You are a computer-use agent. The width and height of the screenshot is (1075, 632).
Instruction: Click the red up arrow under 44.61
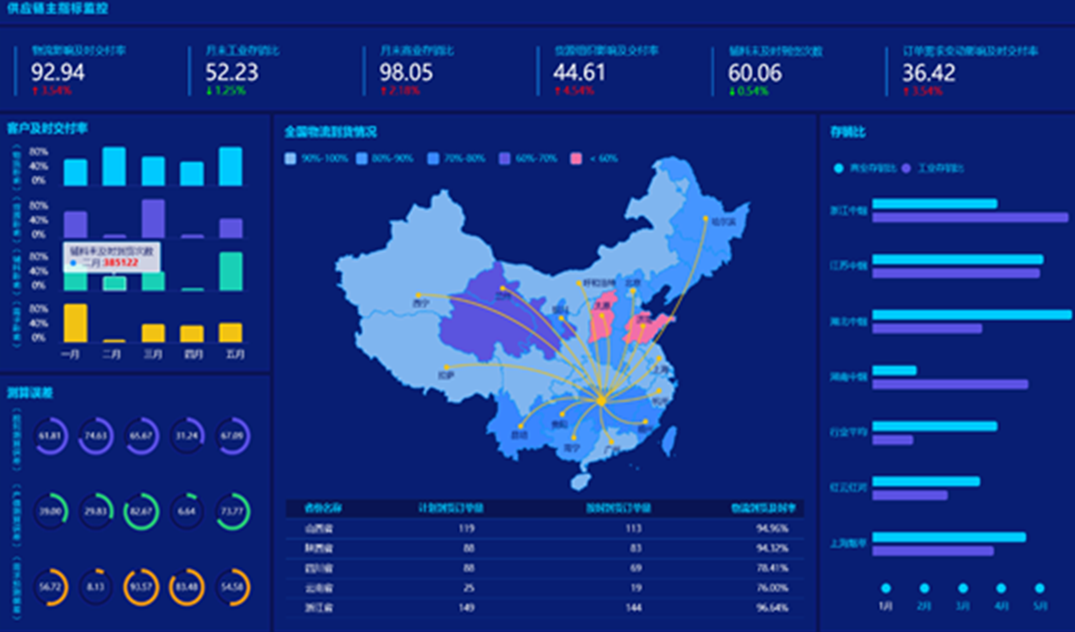tap(558, 91)
